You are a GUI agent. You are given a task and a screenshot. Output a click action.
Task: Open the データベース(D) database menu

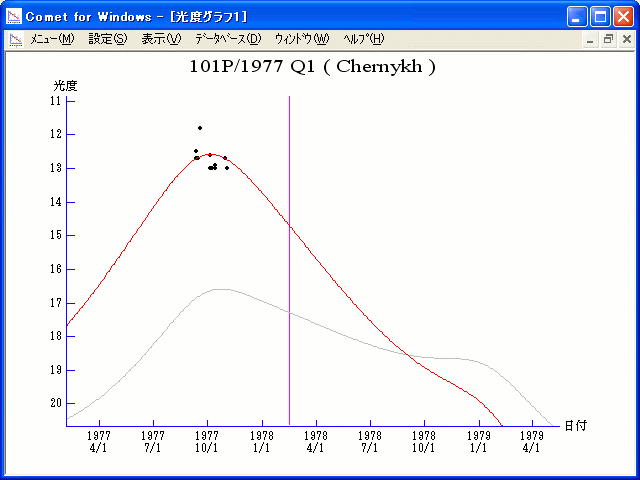[228, 39]
